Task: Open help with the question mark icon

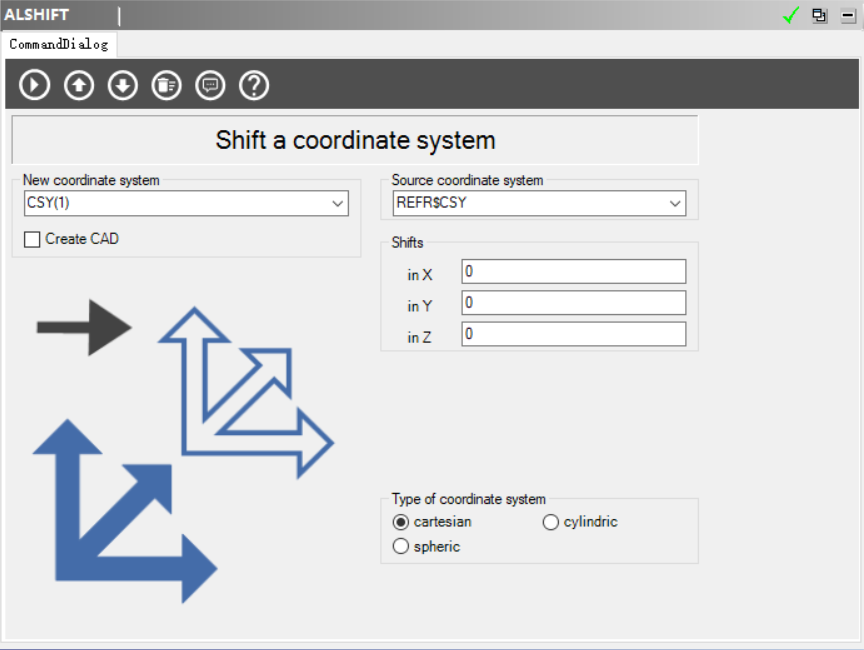Action: [254, 85]
